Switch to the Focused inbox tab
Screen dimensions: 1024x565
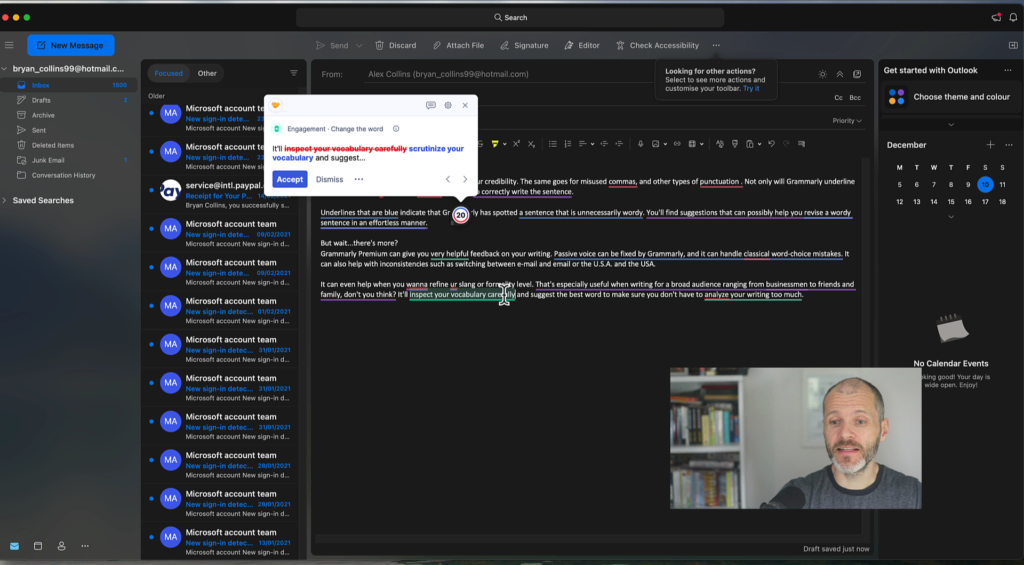point(168,73)
